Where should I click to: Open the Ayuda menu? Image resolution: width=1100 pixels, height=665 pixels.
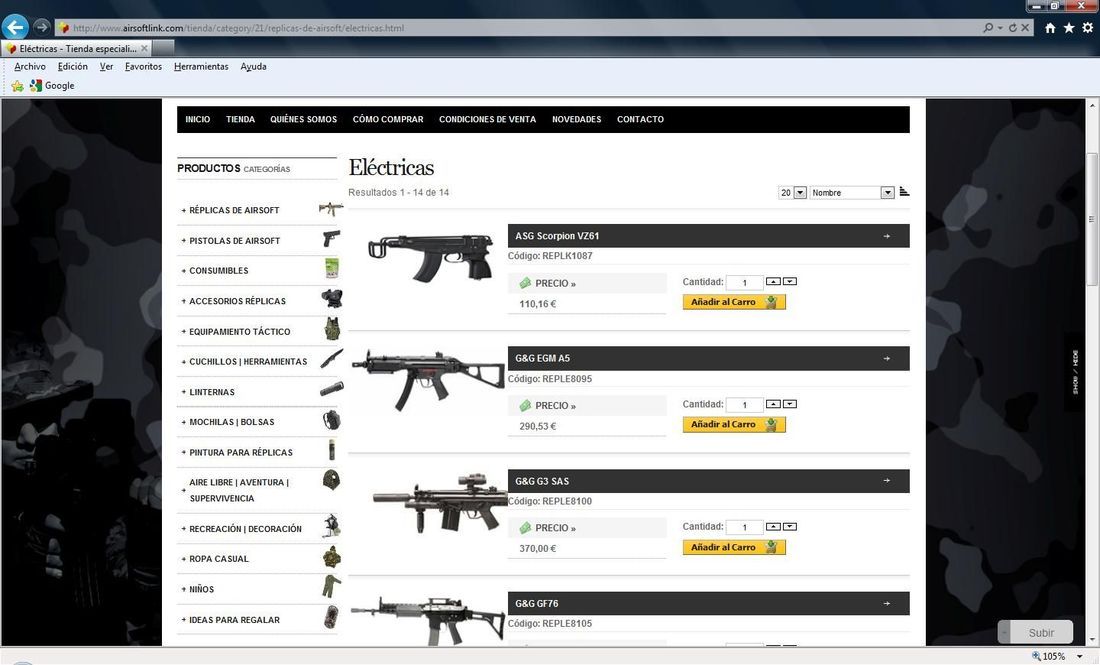[253, 67]
